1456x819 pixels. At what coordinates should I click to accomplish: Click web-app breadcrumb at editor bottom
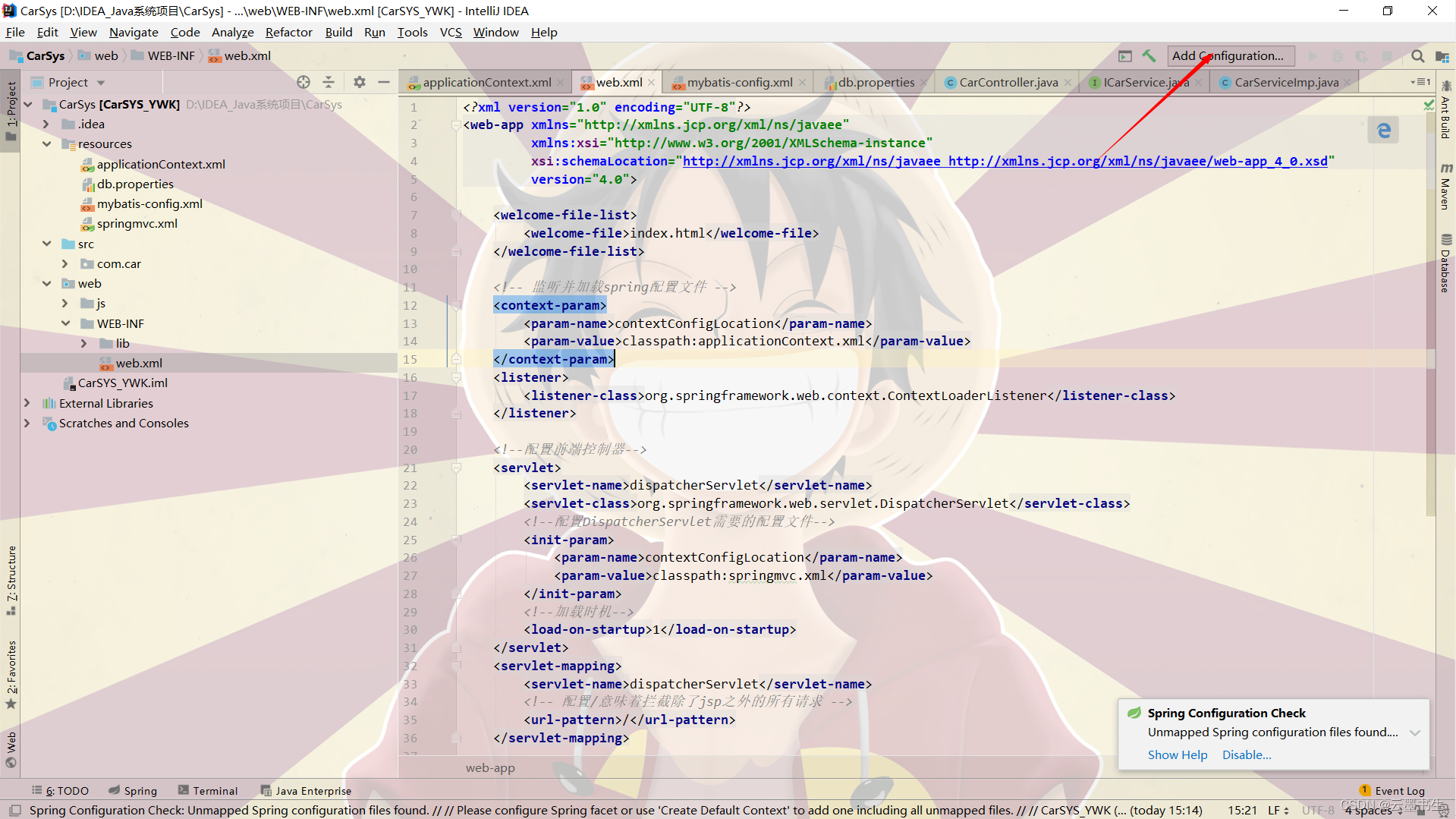pos(490,768)
